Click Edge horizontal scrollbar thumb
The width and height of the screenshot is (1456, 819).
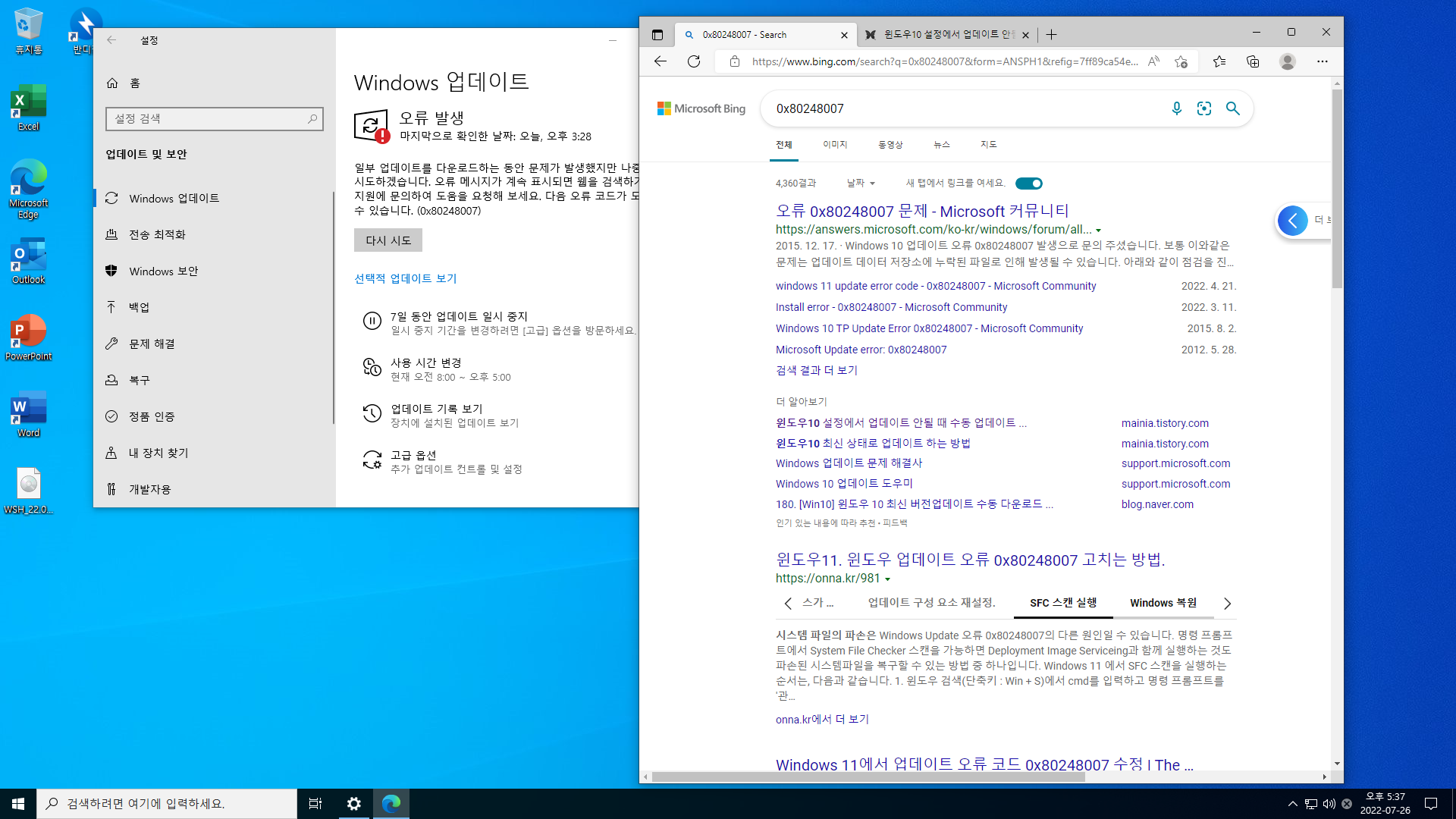pyautogui.click(x=870, y=777)
